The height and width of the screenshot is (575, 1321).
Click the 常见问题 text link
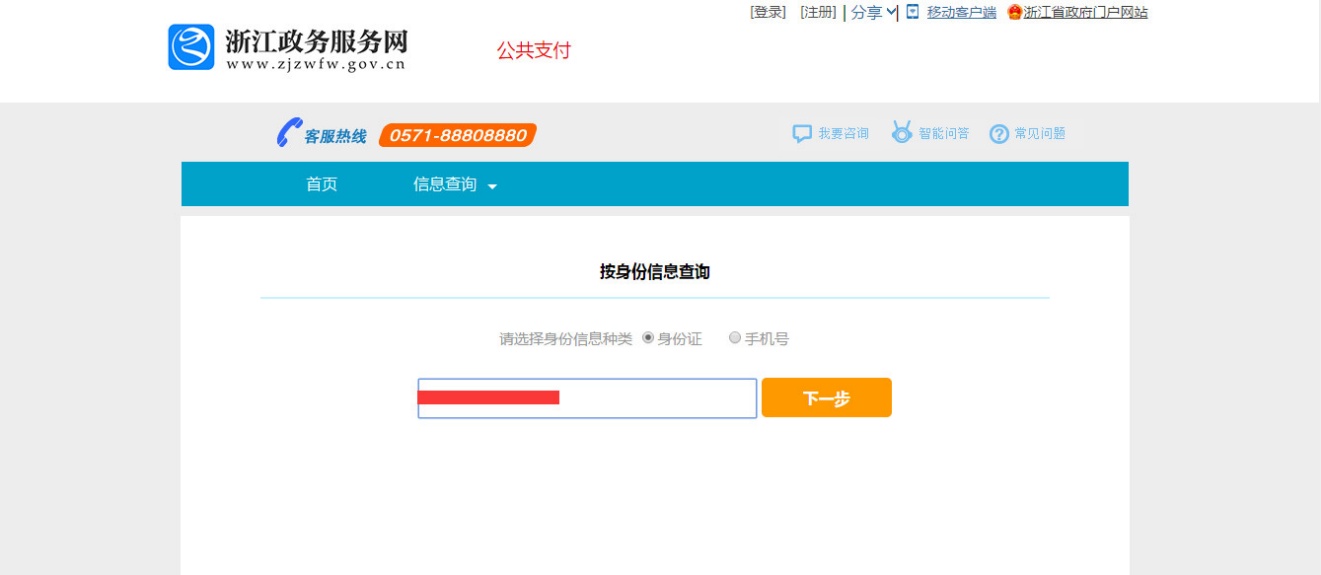(x=1040, y=134)
